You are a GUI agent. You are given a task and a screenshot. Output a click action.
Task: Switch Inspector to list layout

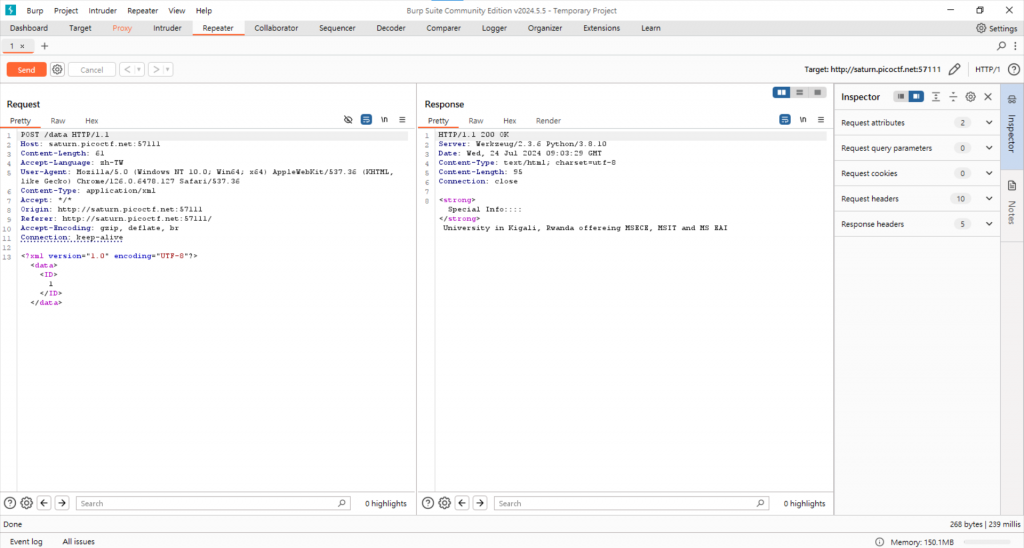pyautogui.click(x=901, y=97)
